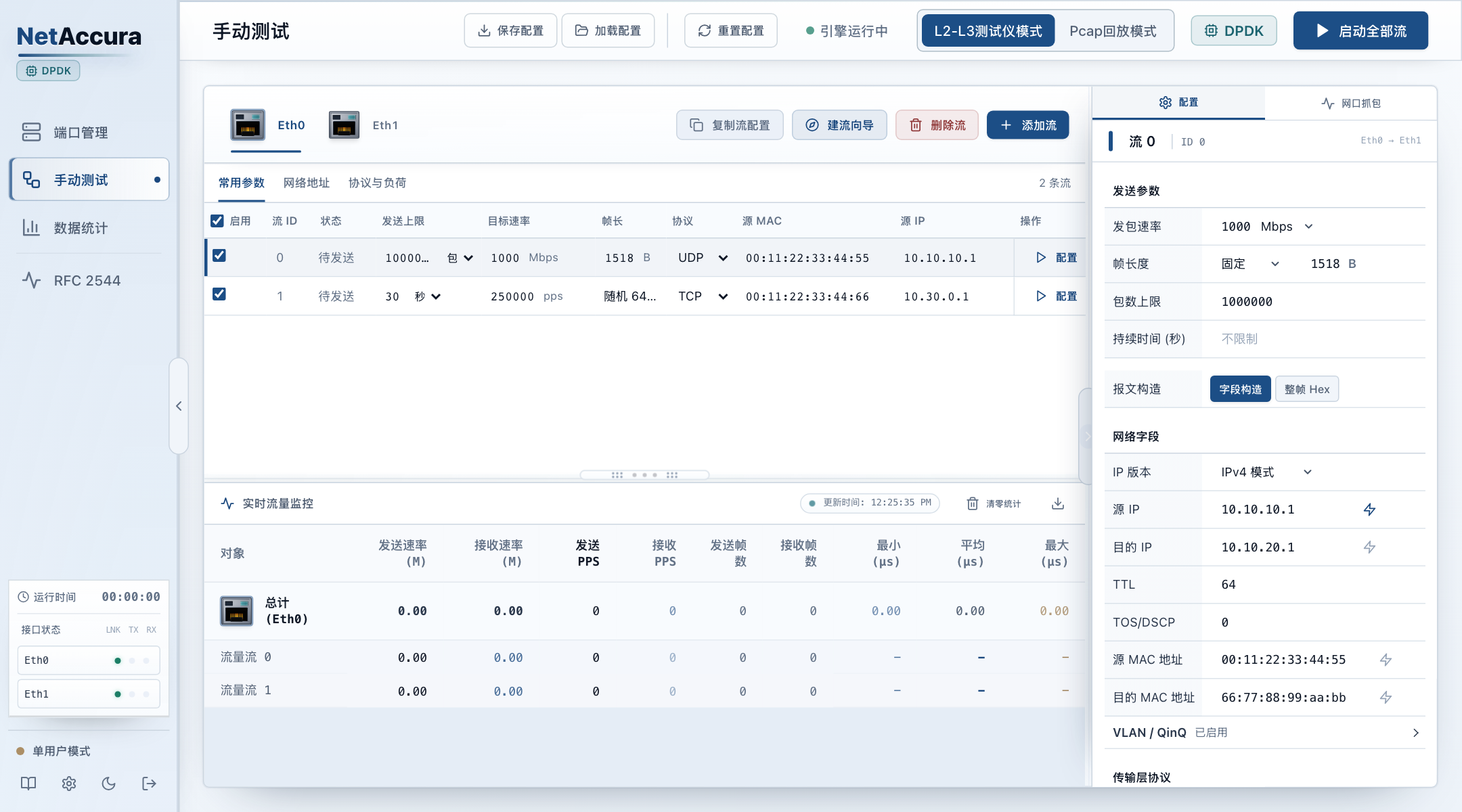Start flow 0 with play icon
Image resolution: width=1462 pixels, height=812 pixels.
1041,258
